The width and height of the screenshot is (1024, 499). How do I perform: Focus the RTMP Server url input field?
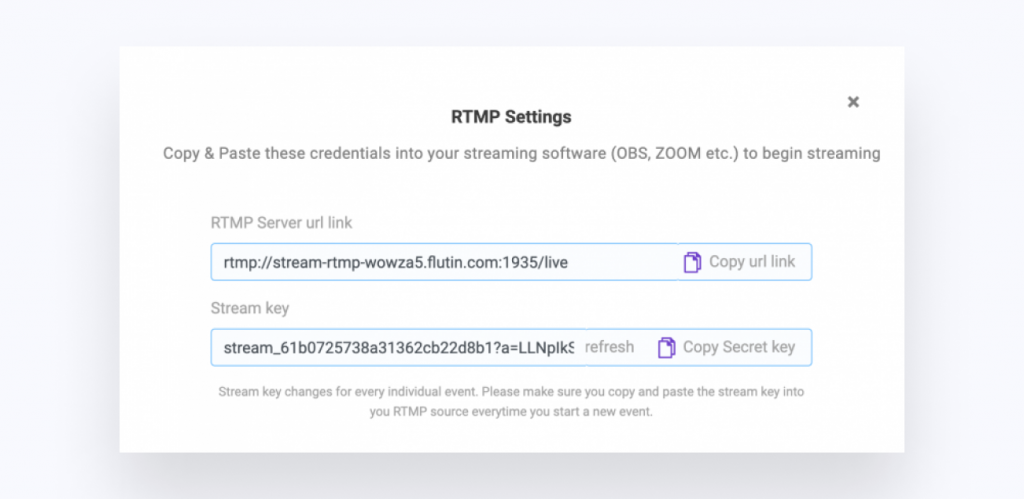point(444,262)
